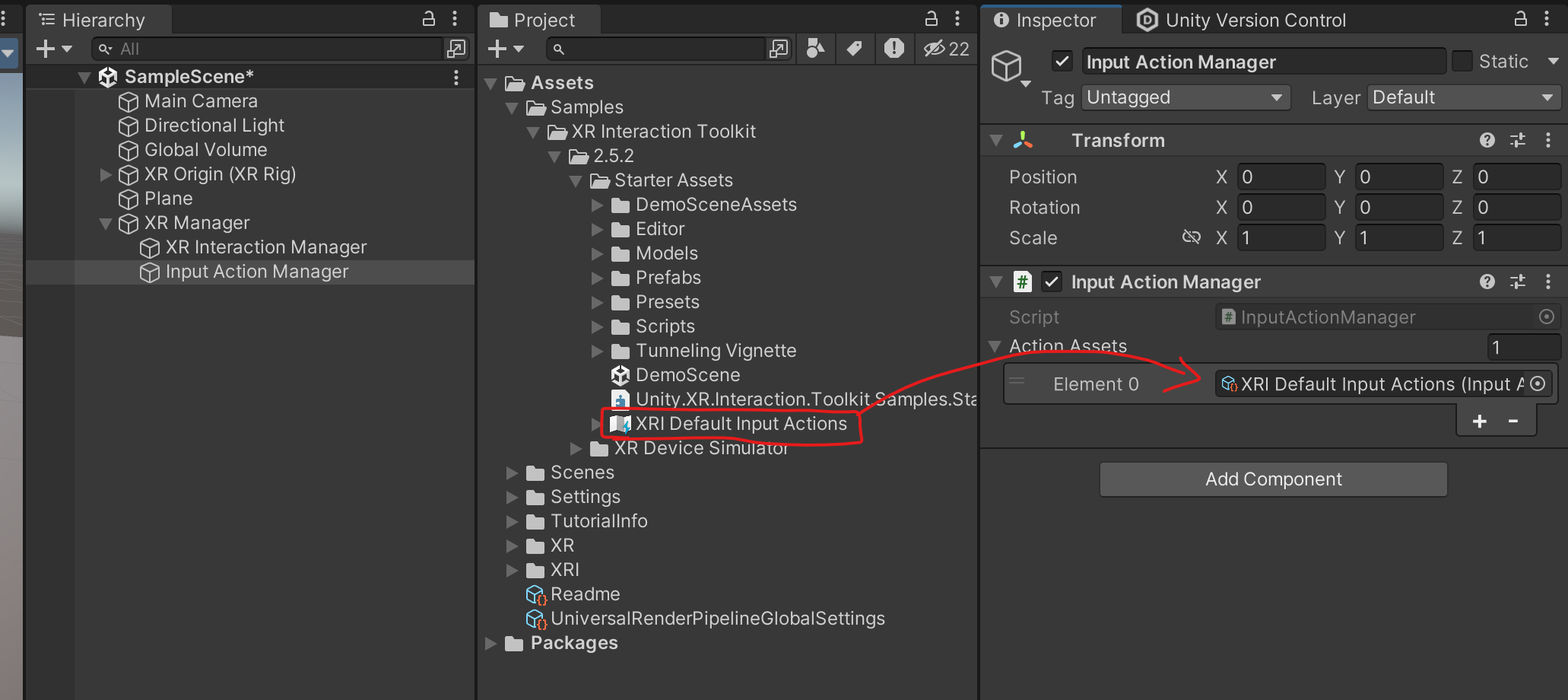
Task: Open Transform help reference icon
Action: click(1487, 140)
